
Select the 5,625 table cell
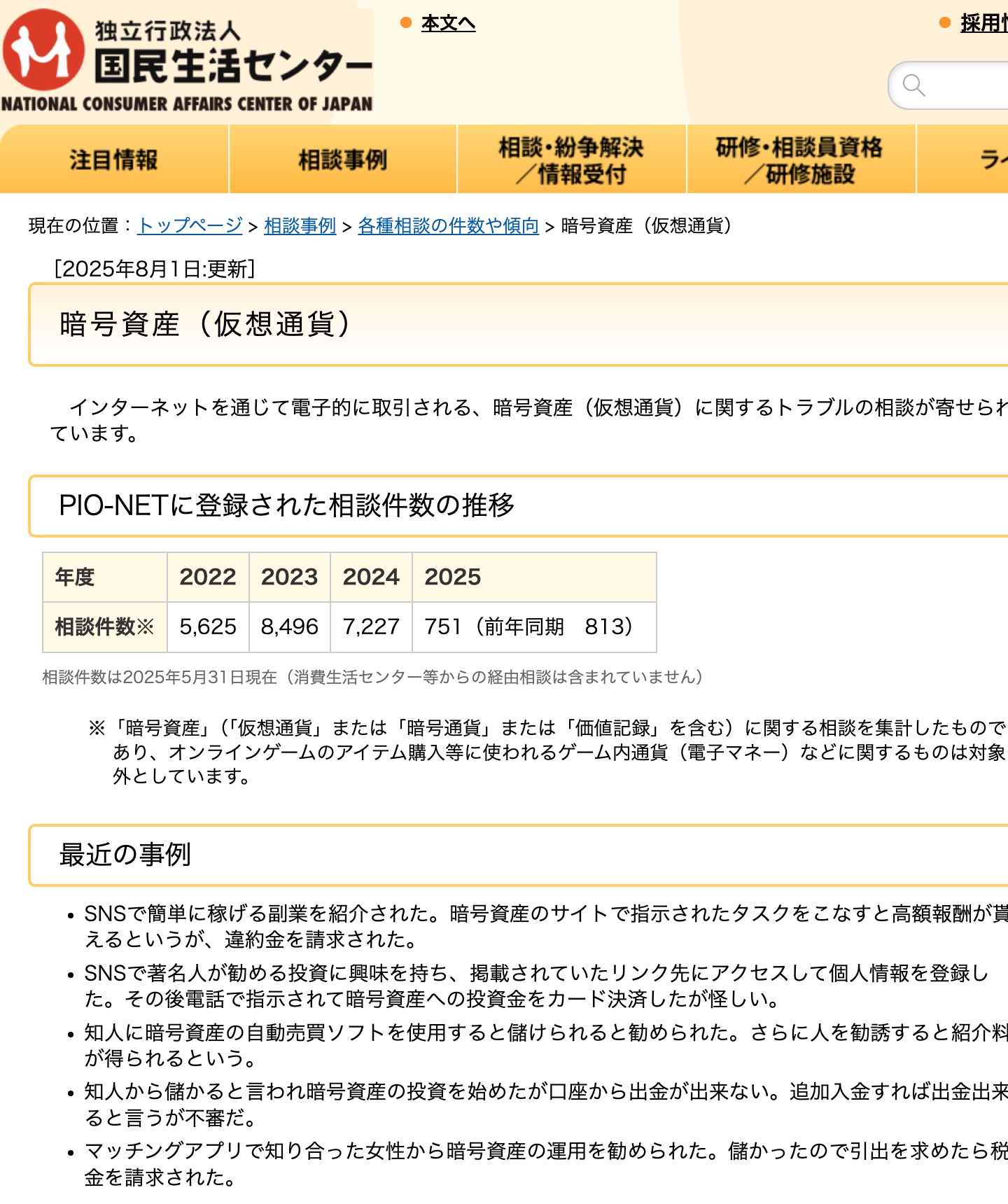(x=208, y=626)
